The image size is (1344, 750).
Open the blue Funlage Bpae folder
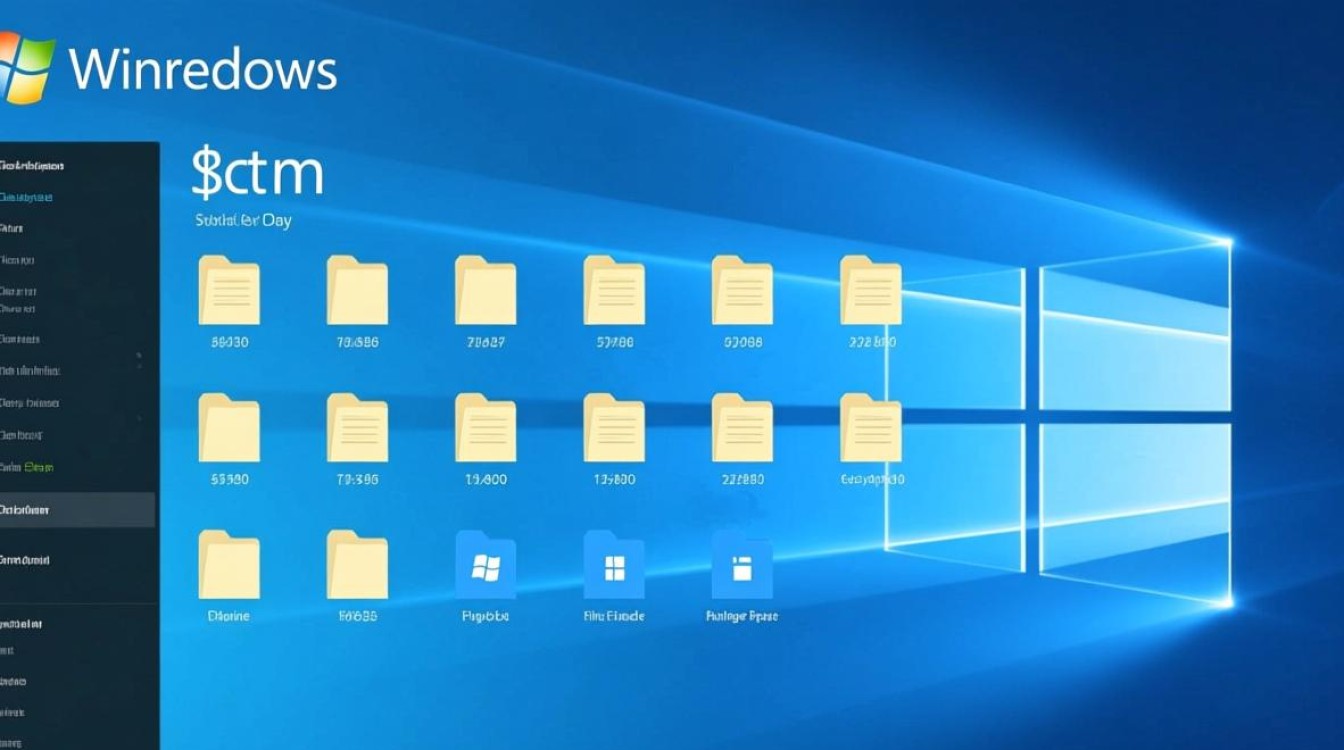(741, 570)
